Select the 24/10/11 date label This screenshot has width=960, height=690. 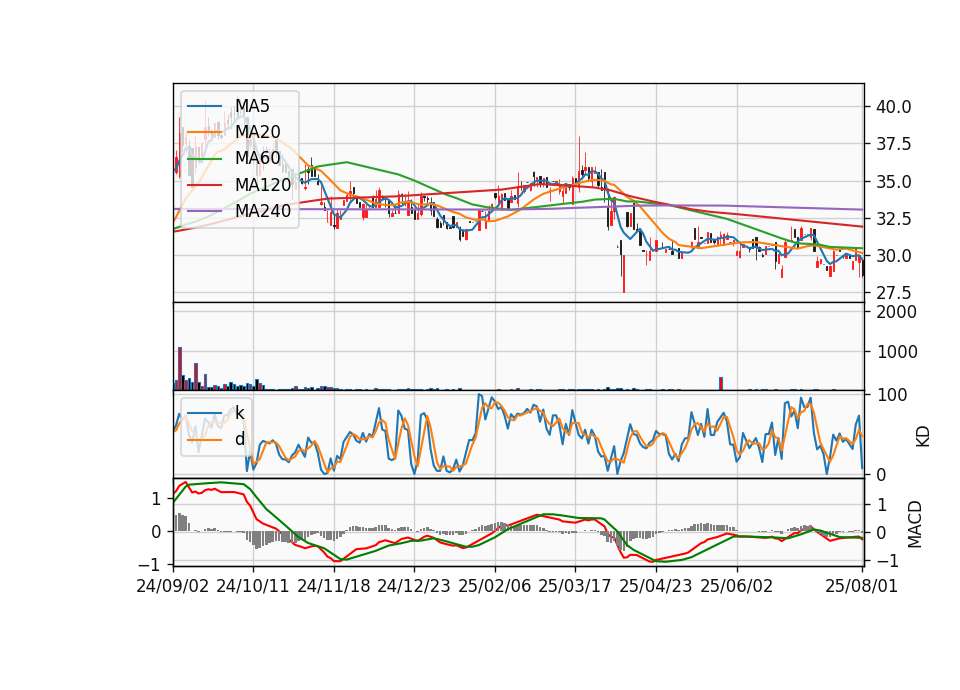click(253, 586)
